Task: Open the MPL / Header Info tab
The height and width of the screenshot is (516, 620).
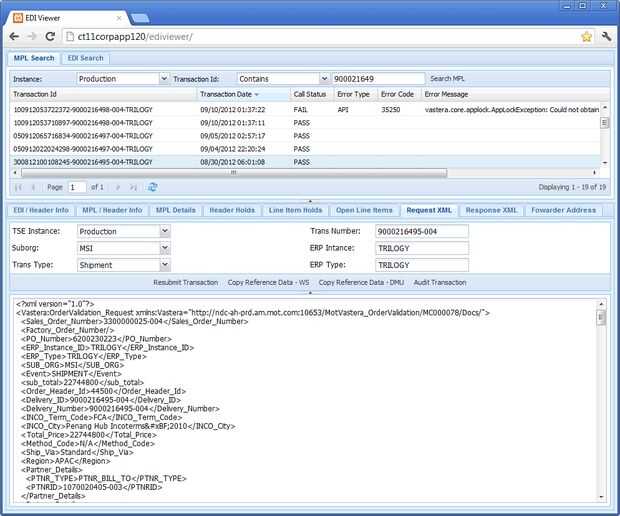Action: point(112,210)
